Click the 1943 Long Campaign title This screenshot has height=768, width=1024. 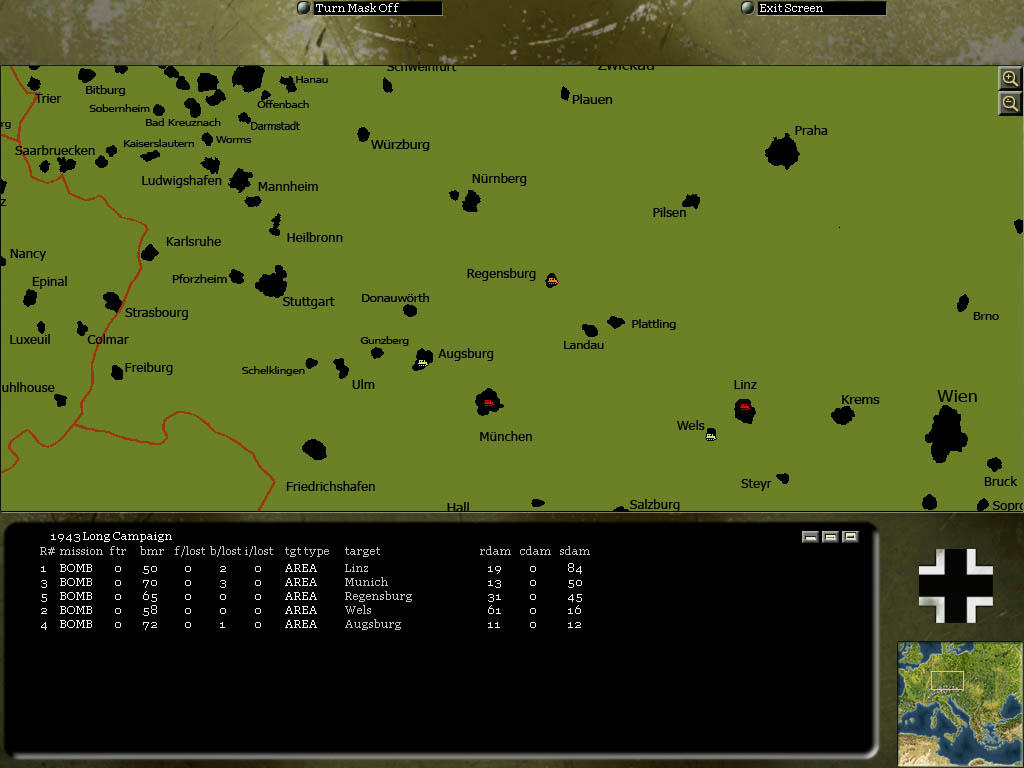click(x=111, y=536)
